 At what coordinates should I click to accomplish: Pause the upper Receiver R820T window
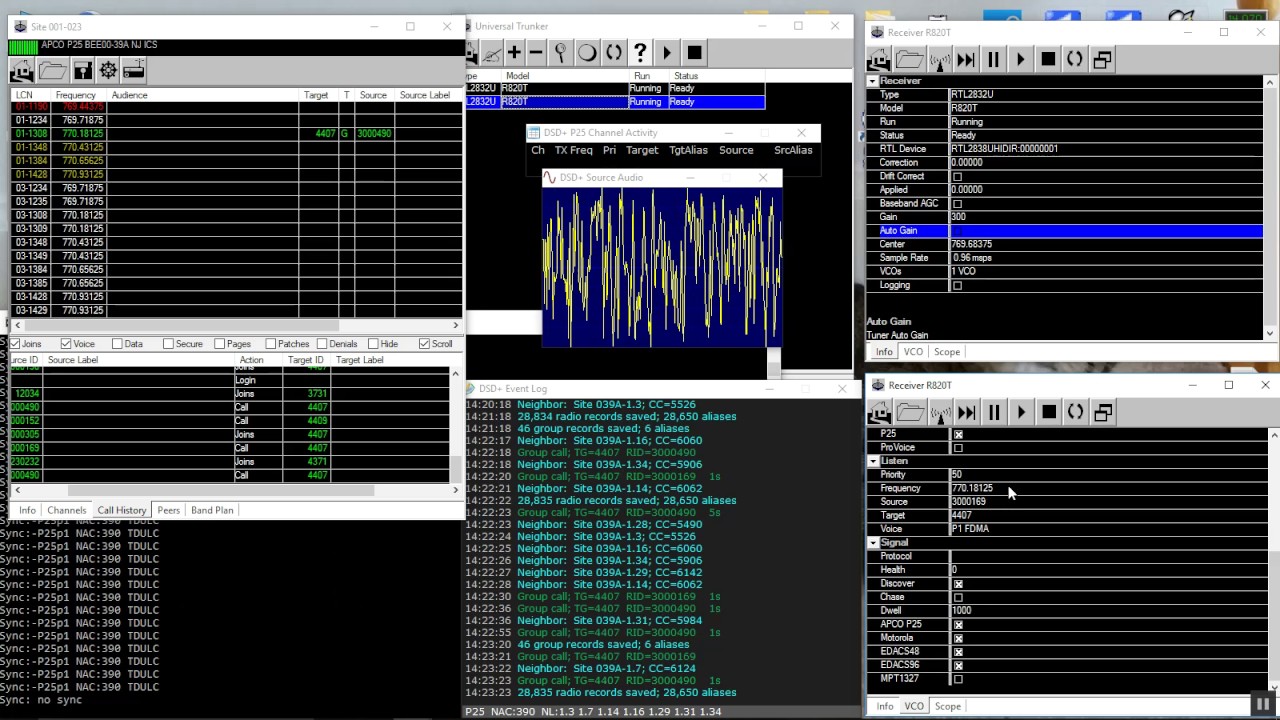[993, 60]
